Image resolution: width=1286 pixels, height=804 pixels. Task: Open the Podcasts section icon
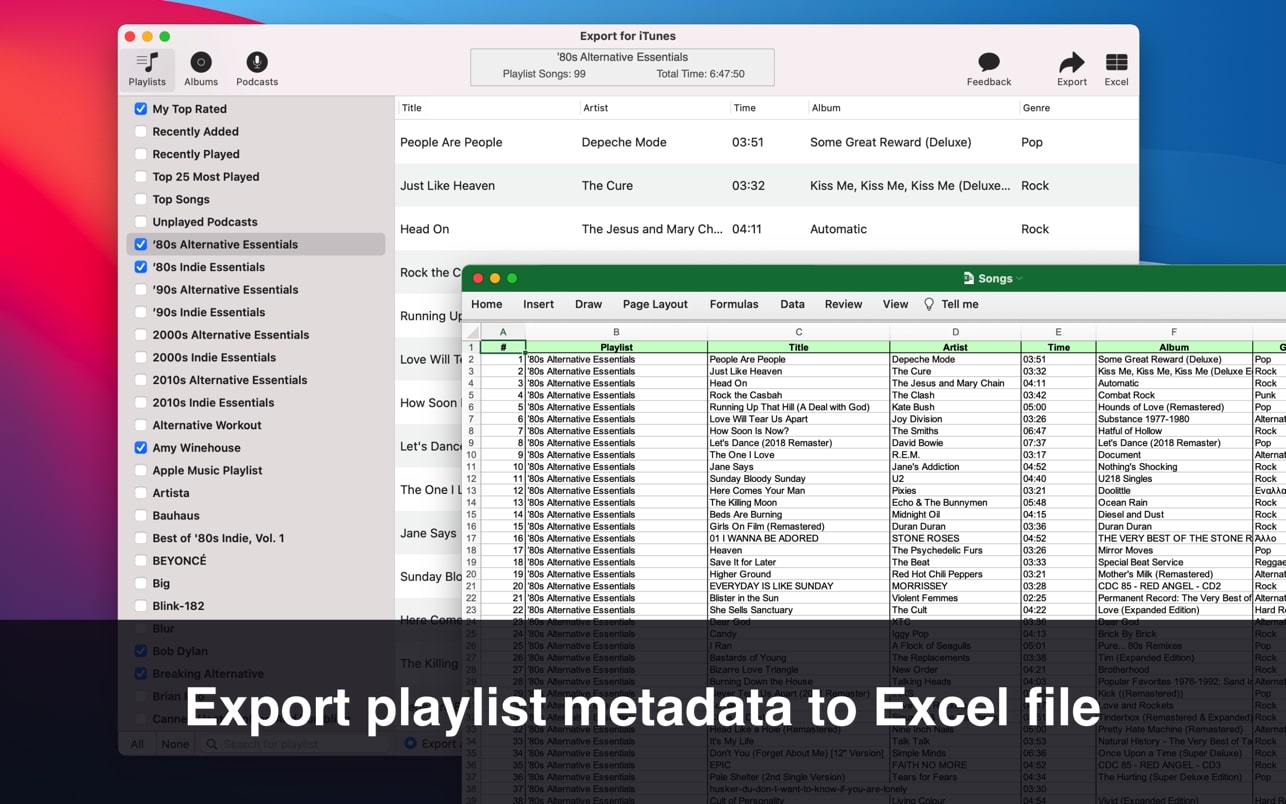[x=257, y=63]
